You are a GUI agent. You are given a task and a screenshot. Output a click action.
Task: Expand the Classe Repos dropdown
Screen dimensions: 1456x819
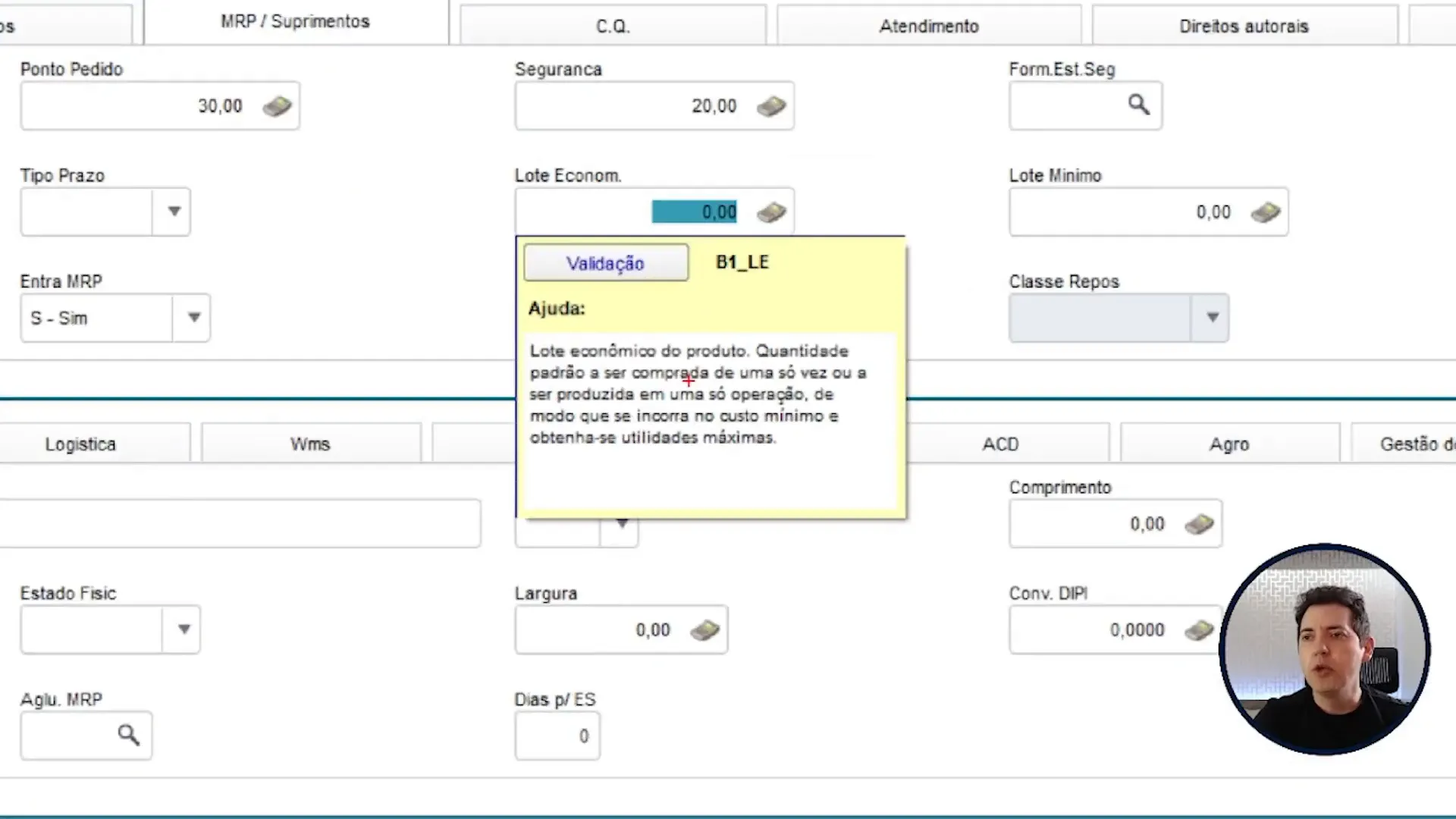1212,318
